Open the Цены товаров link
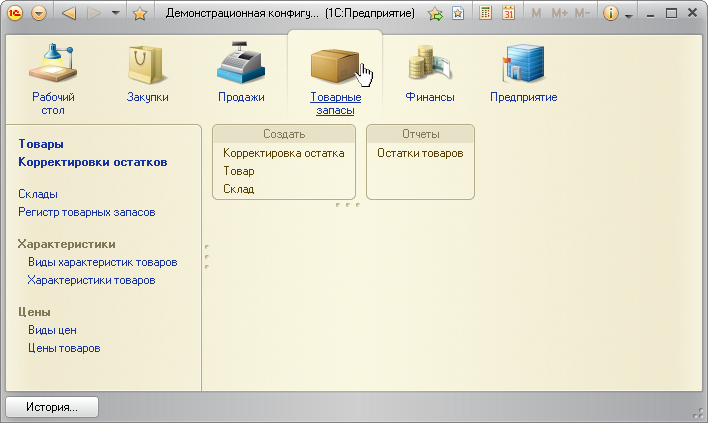The image size is (708, 423). [x=64, y=348]
